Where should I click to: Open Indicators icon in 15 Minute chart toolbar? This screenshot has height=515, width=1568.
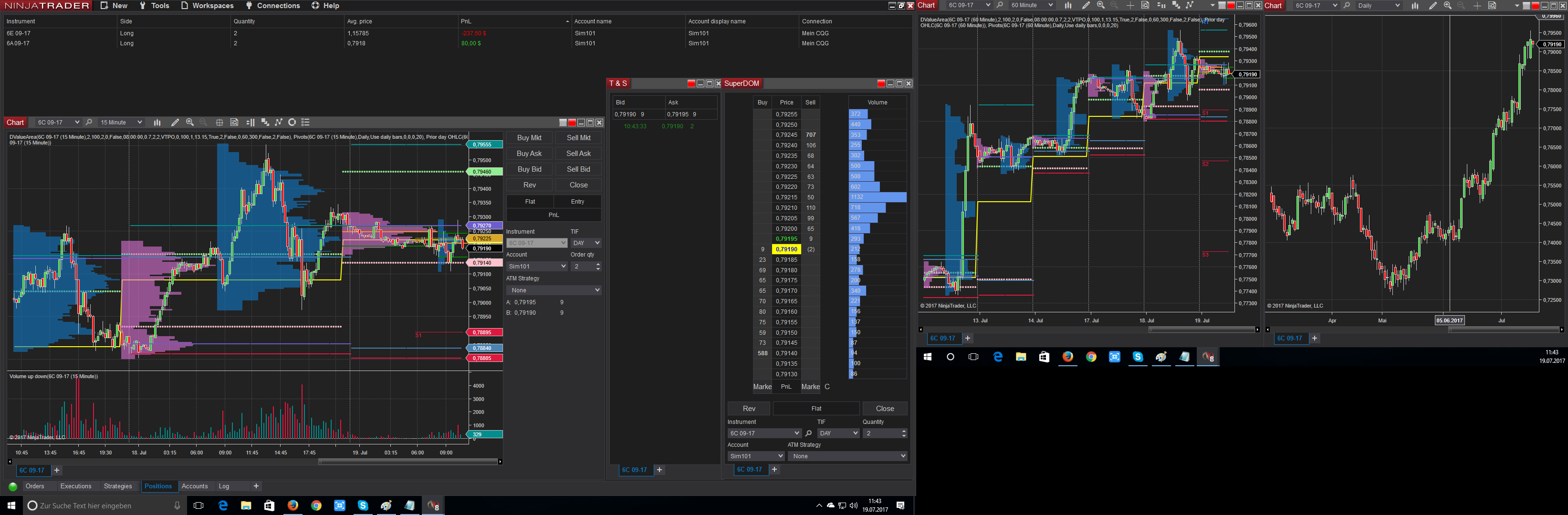(279, 122)
